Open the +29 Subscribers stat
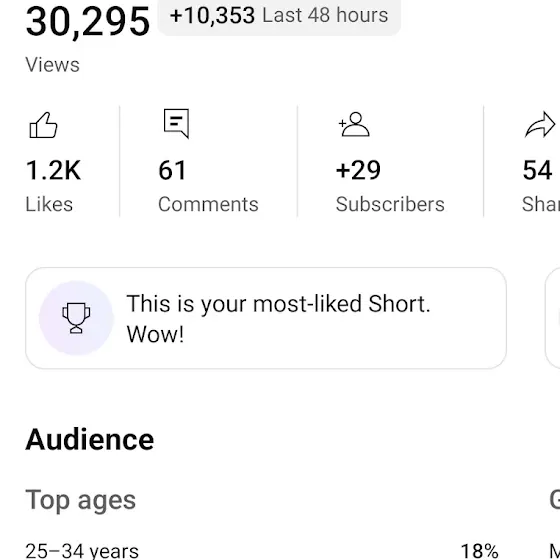This screenshot has height=560, width=560. [x=390, y=161]
